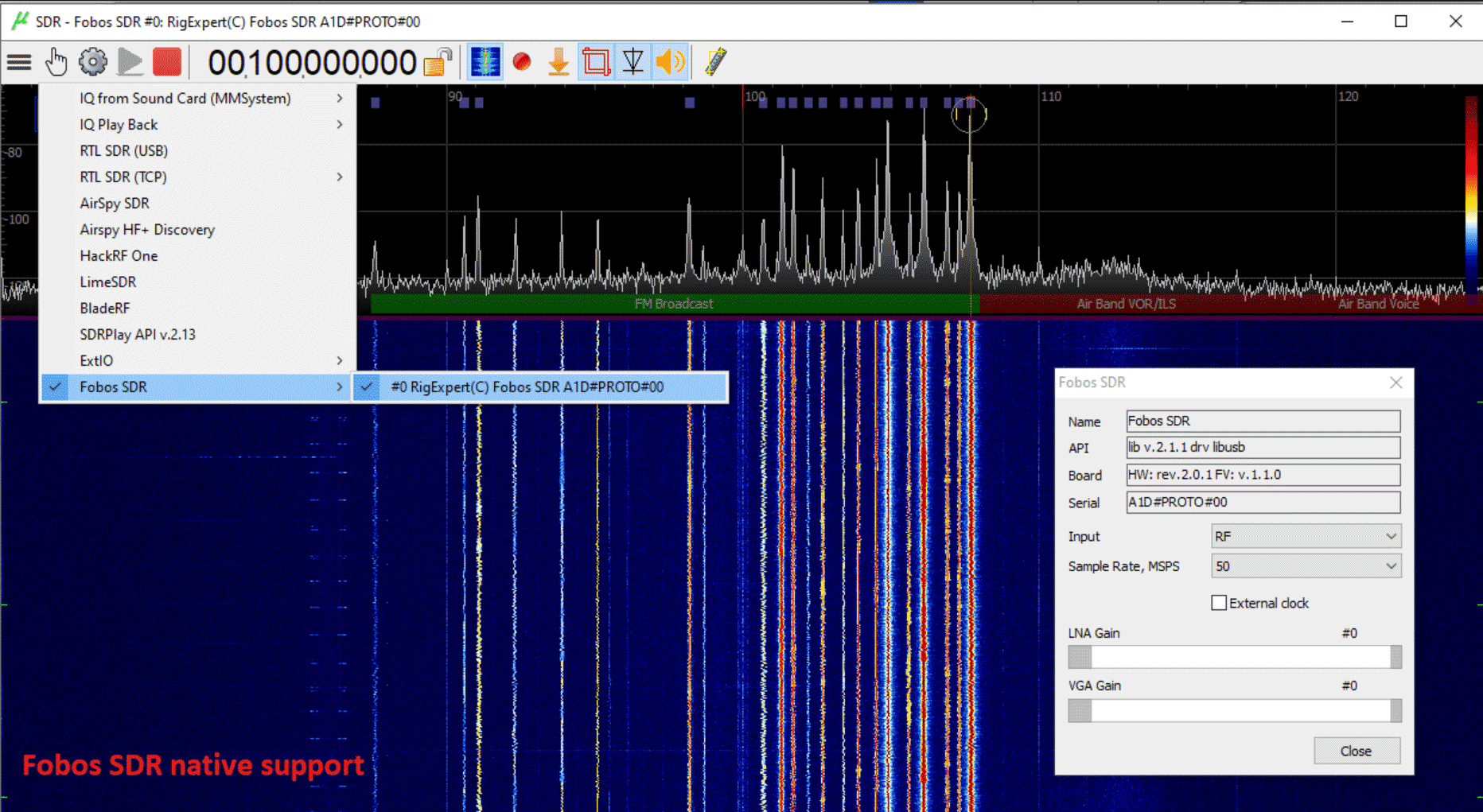
Task: Select SDRPlay API v.2.13 entry
Action: [x=197, y=335]
